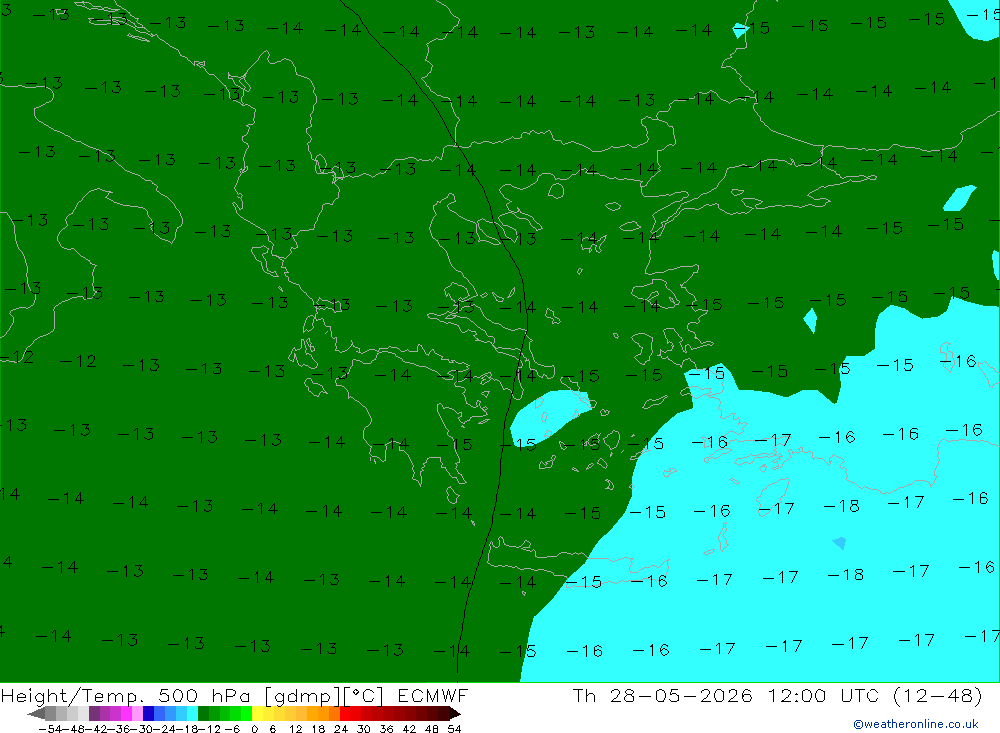Viewport: 1000px width, 733px height.
Task: Select the dark green swatch above -12
Action: click(x=203, y=713)
